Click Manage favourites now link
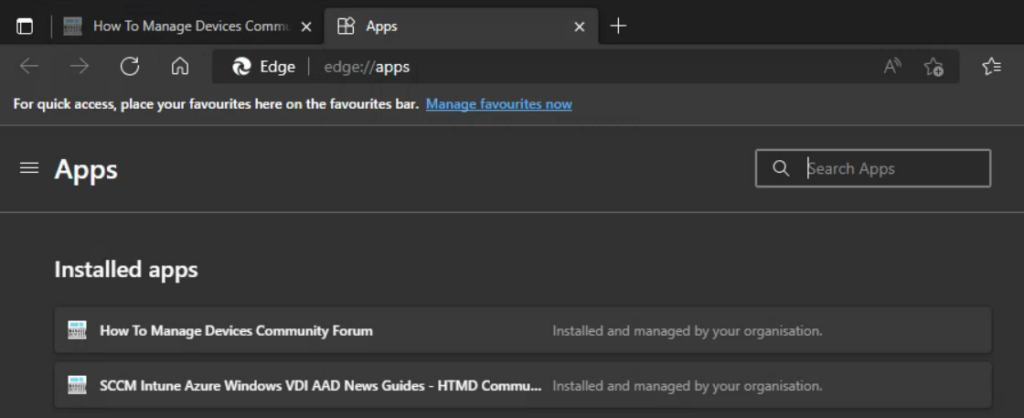This screenshot has width=1024, height=418. coord(499,104)
